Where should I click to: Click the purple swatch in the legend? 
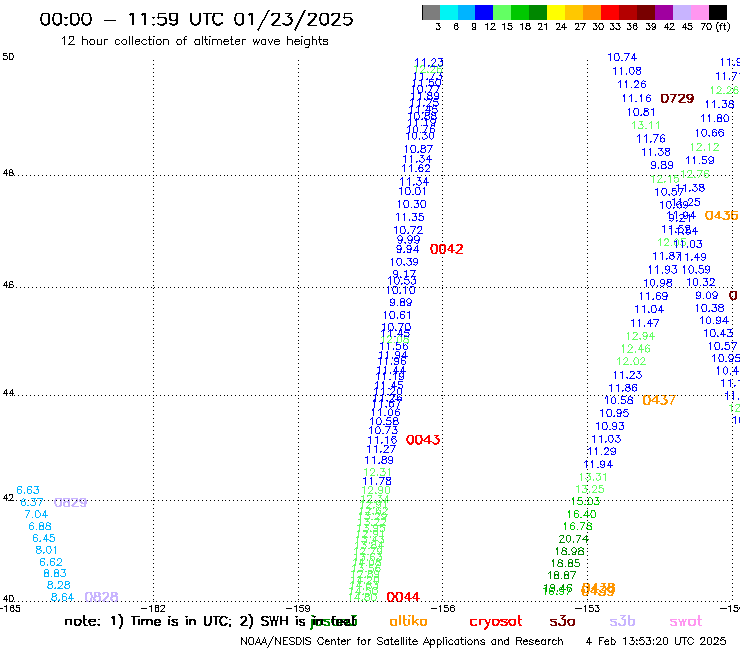(663, 12)
